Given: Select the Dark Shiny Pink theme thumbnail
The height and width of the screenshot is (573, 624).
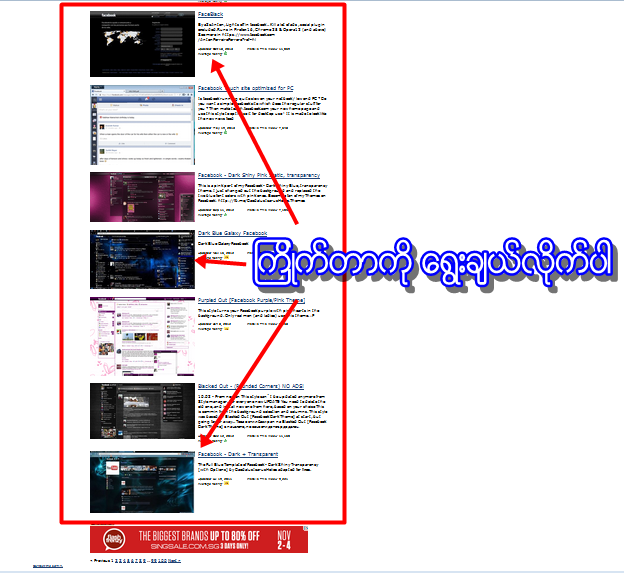Looking at the screenshot, I should (142, 197).
